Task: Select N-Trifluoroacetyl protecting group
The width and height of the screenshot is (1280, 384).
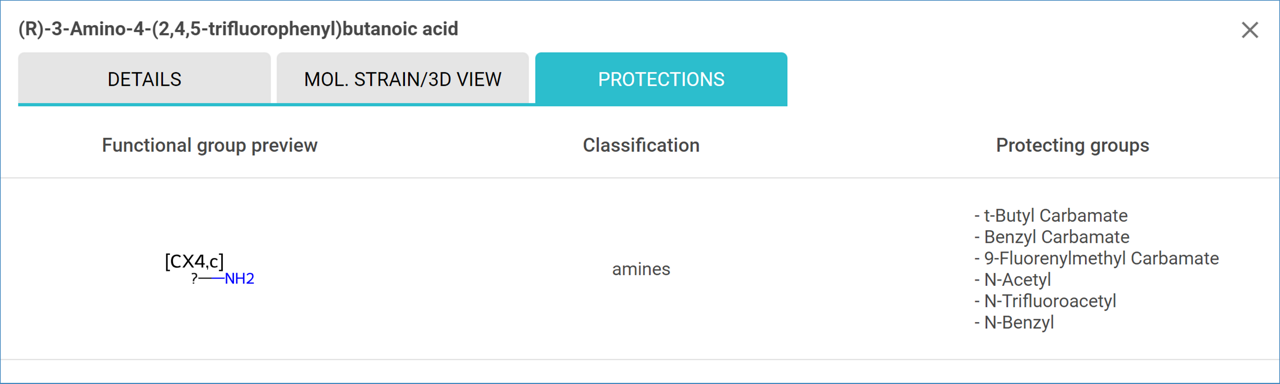Action: 1045,301
